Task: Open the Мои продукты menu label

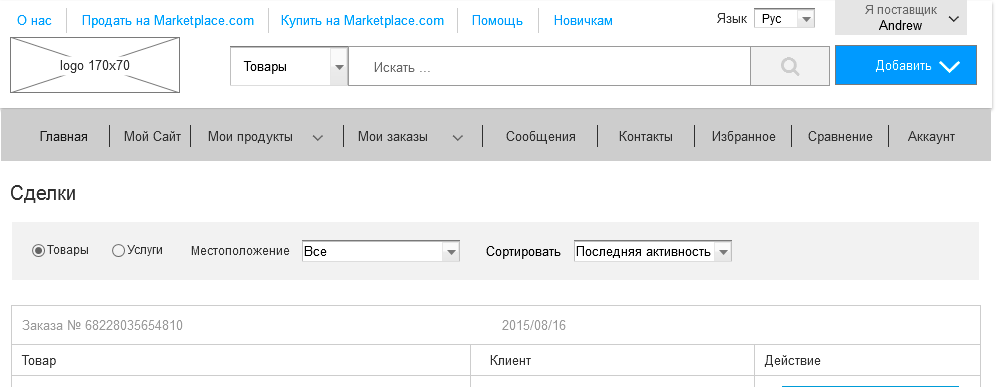Action: (x=250, y=137)
